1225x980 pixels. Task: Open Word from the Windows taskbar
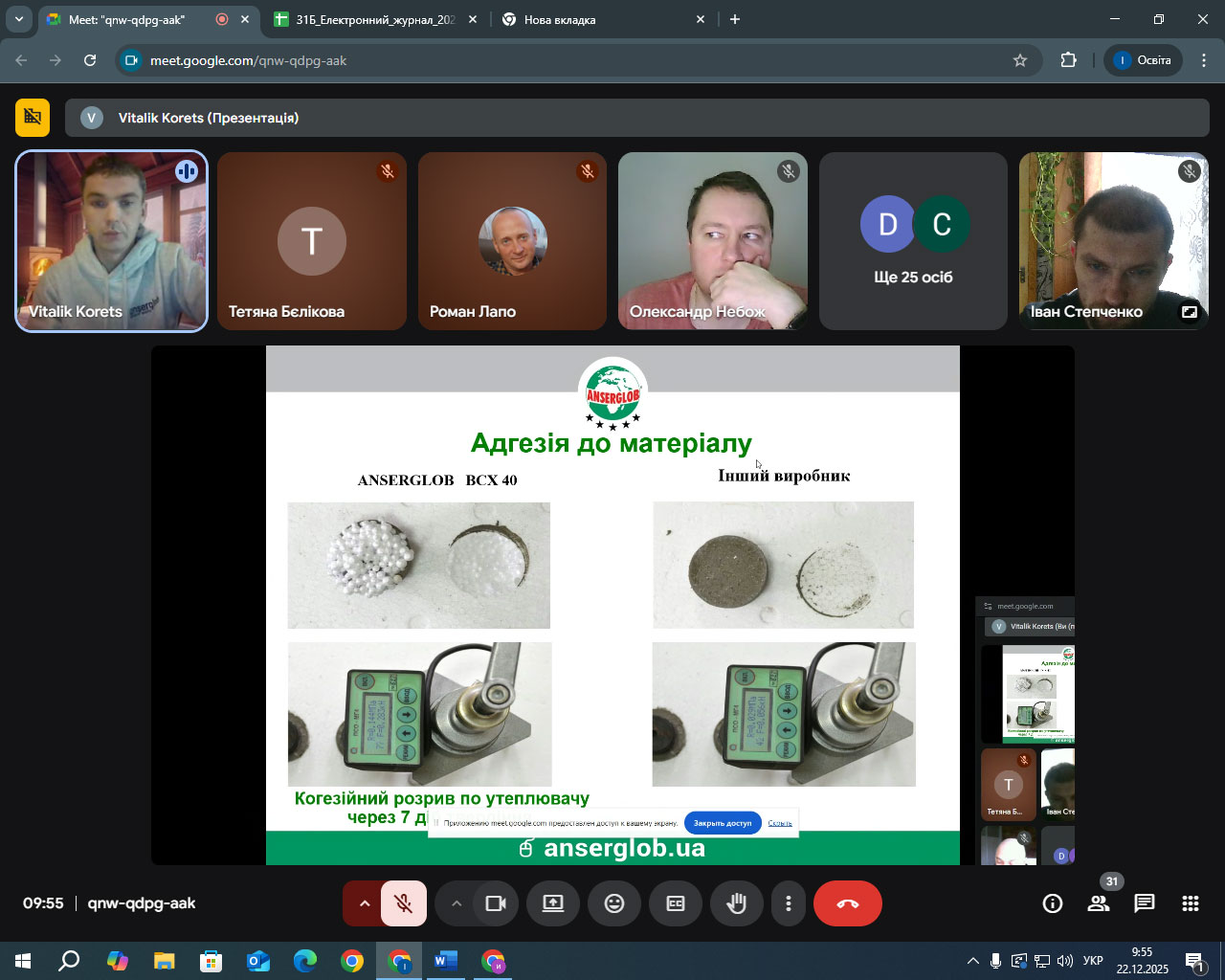446,961
